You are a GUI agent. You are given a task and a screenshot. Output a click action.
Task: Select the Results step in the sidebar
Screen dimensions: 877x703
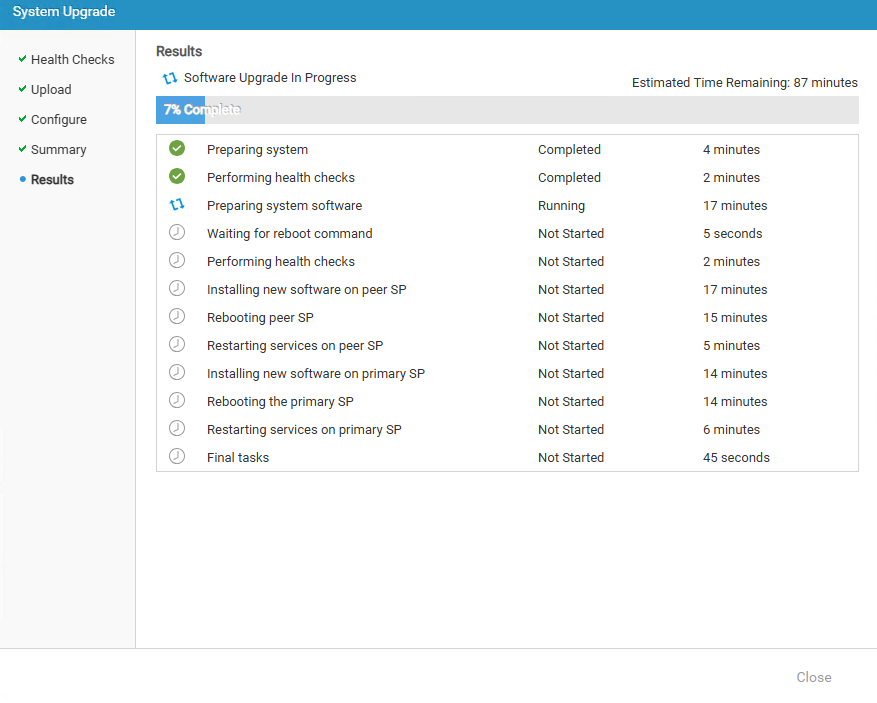point(52,180)
